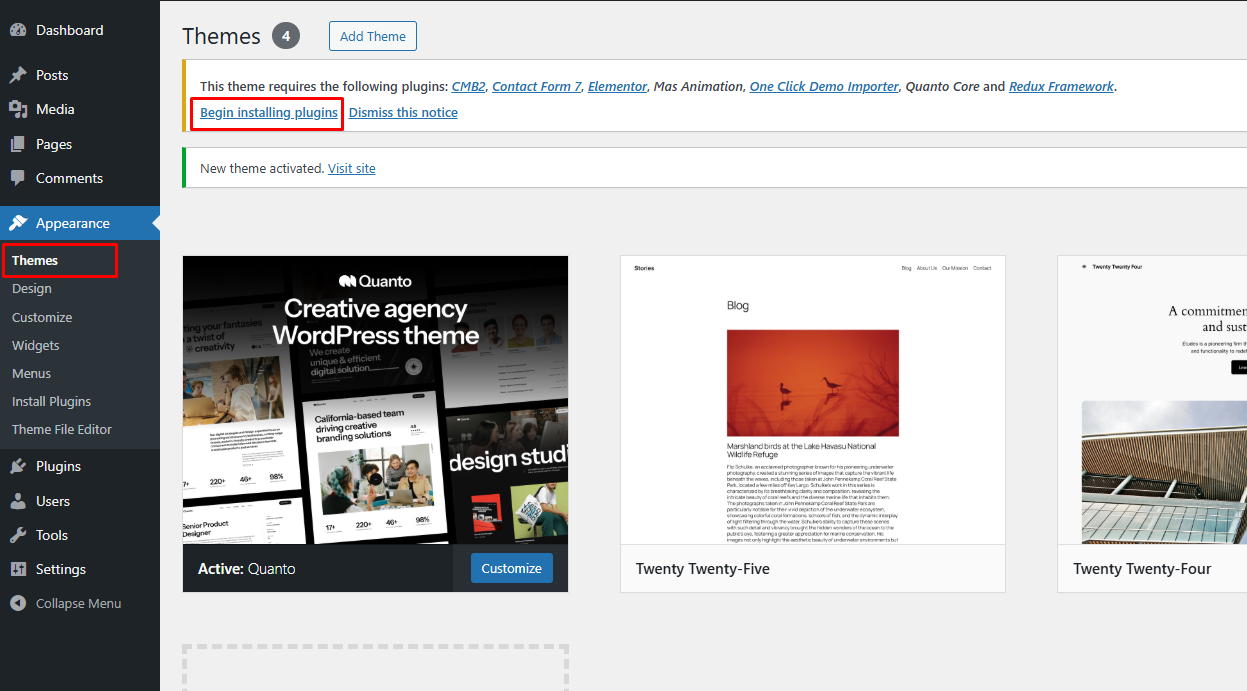Open the Dashboard menu item

point(70,30)
